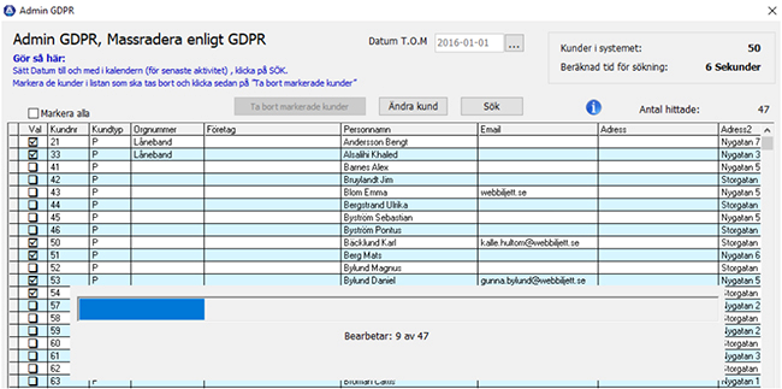Select the cell Bylund Magnus
Image resolution: width=782 pixels, height=389 pixels.
409,268
